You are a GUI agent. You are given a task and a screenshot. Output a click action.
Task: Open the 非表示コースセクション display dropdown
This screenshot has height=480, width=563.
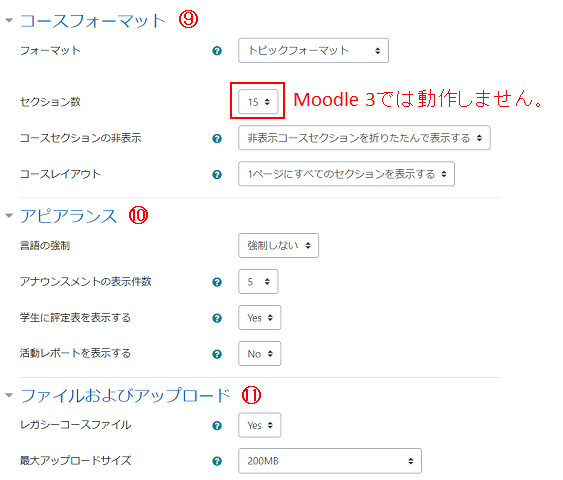click(364, 138)
